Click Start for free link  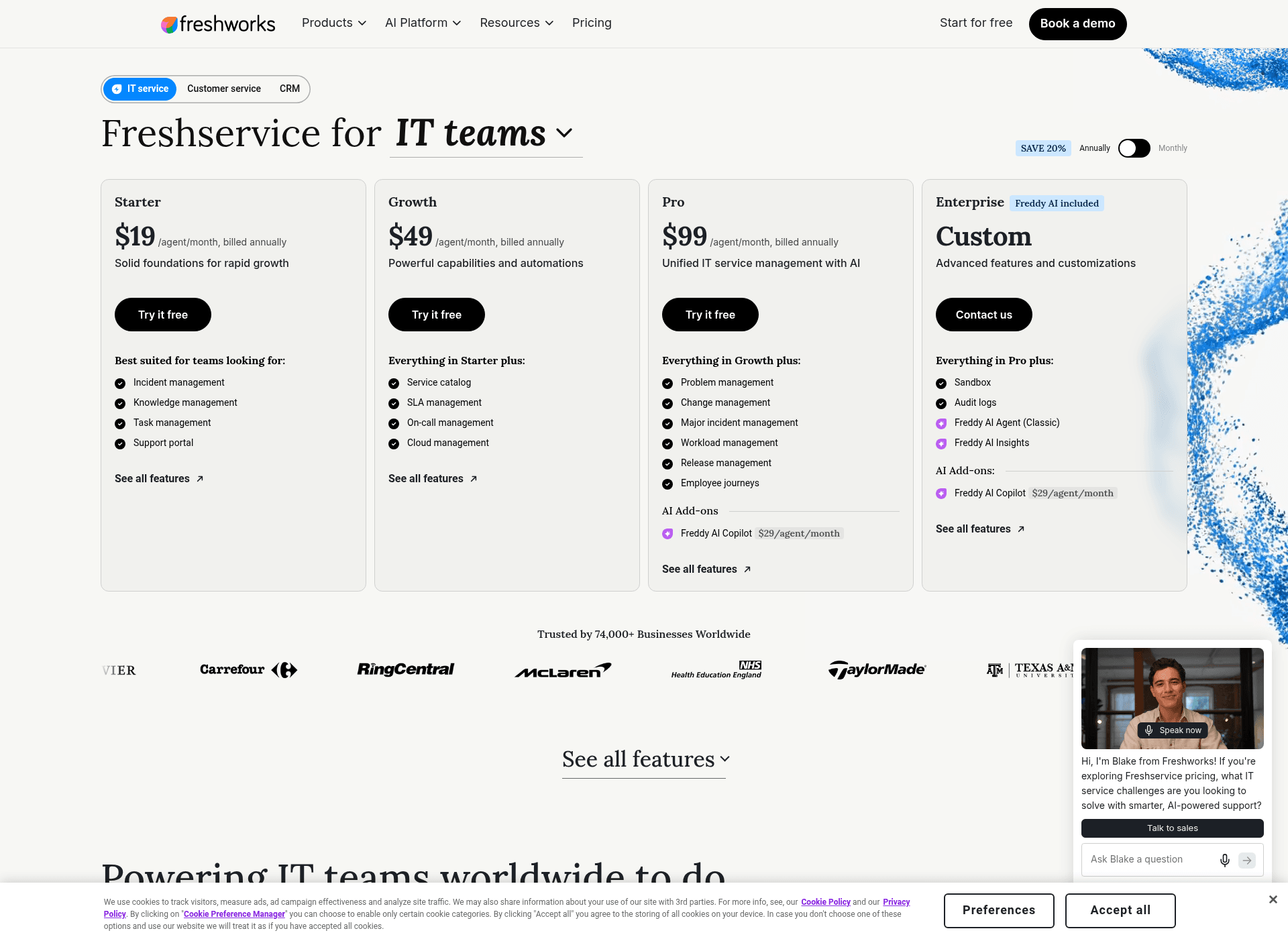976,23
